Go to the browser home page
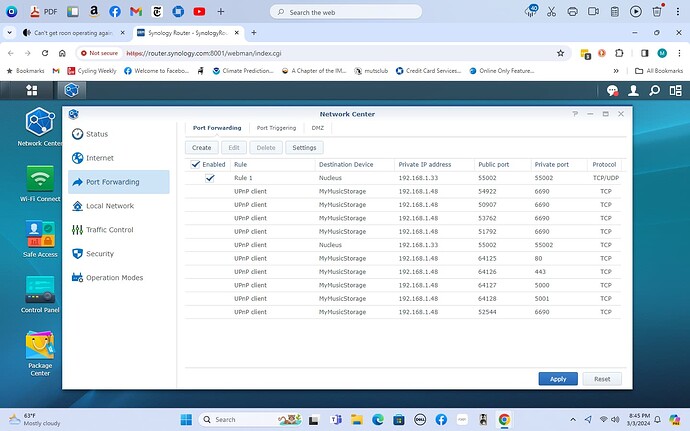Image resolution: width=690 pixels, height=431 pixels. click(62, 53)
